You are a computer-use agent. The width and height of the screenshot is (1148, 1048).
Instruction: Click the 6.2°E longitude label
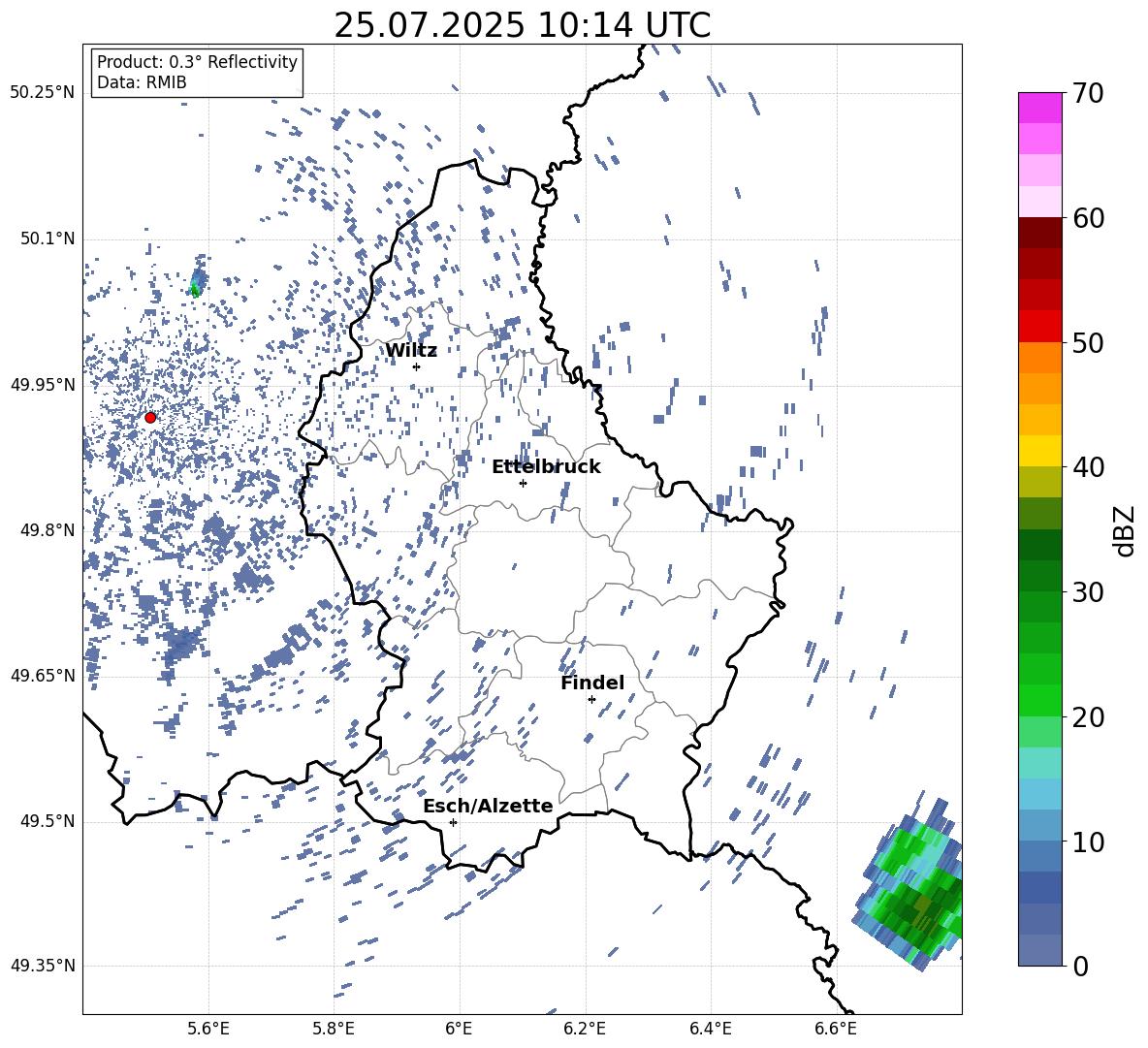585,1029
